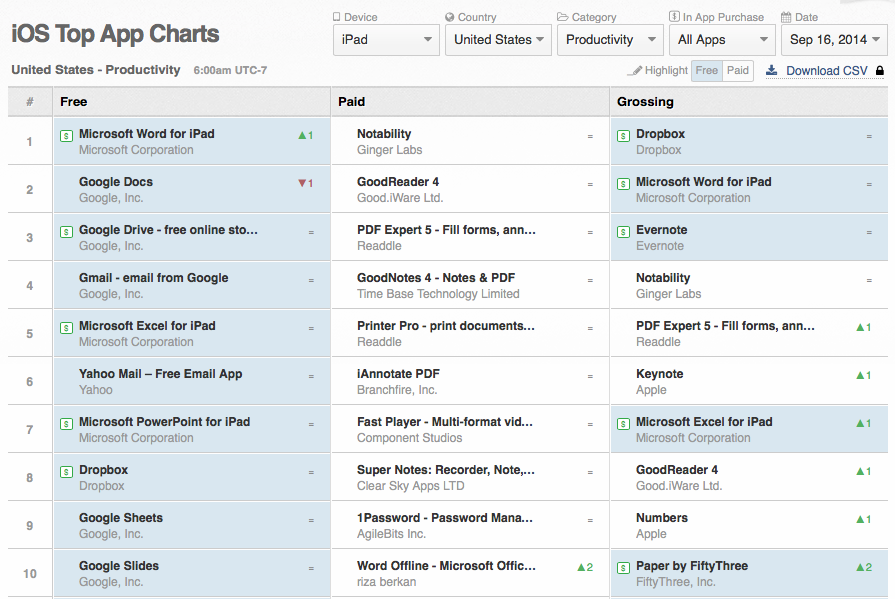Click the green up-arrow indicator for Word Offline
Image resolution: width=895 pixels, height=599 pixels.
(585, 567)
